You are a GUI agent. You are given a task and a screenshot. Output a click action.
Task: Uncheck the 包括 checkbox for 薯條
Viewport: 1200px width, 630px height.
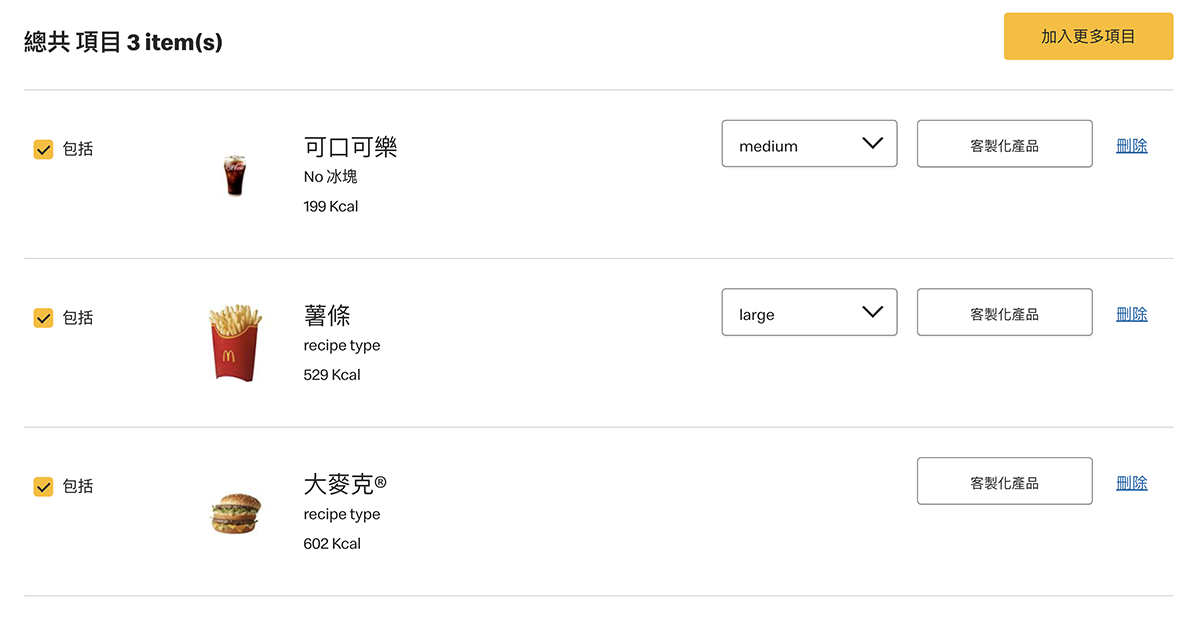[44, 318]
